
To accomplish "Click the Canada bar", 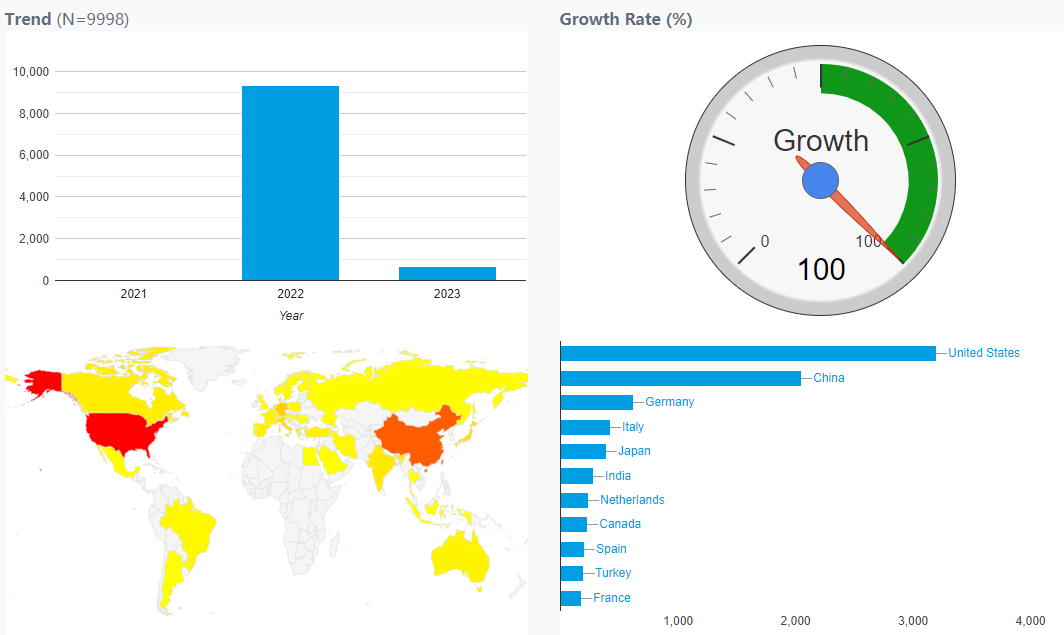I will click(573, 524).
